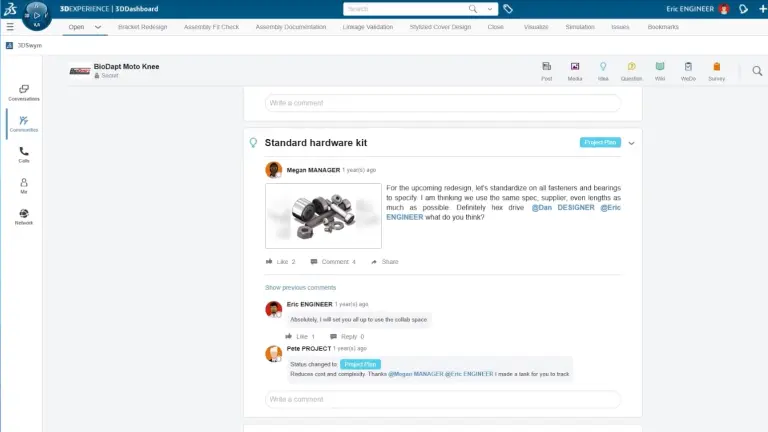768x432 pixels.
Task: Click the Project Plan status badge in post header
Action: [600, 142]
